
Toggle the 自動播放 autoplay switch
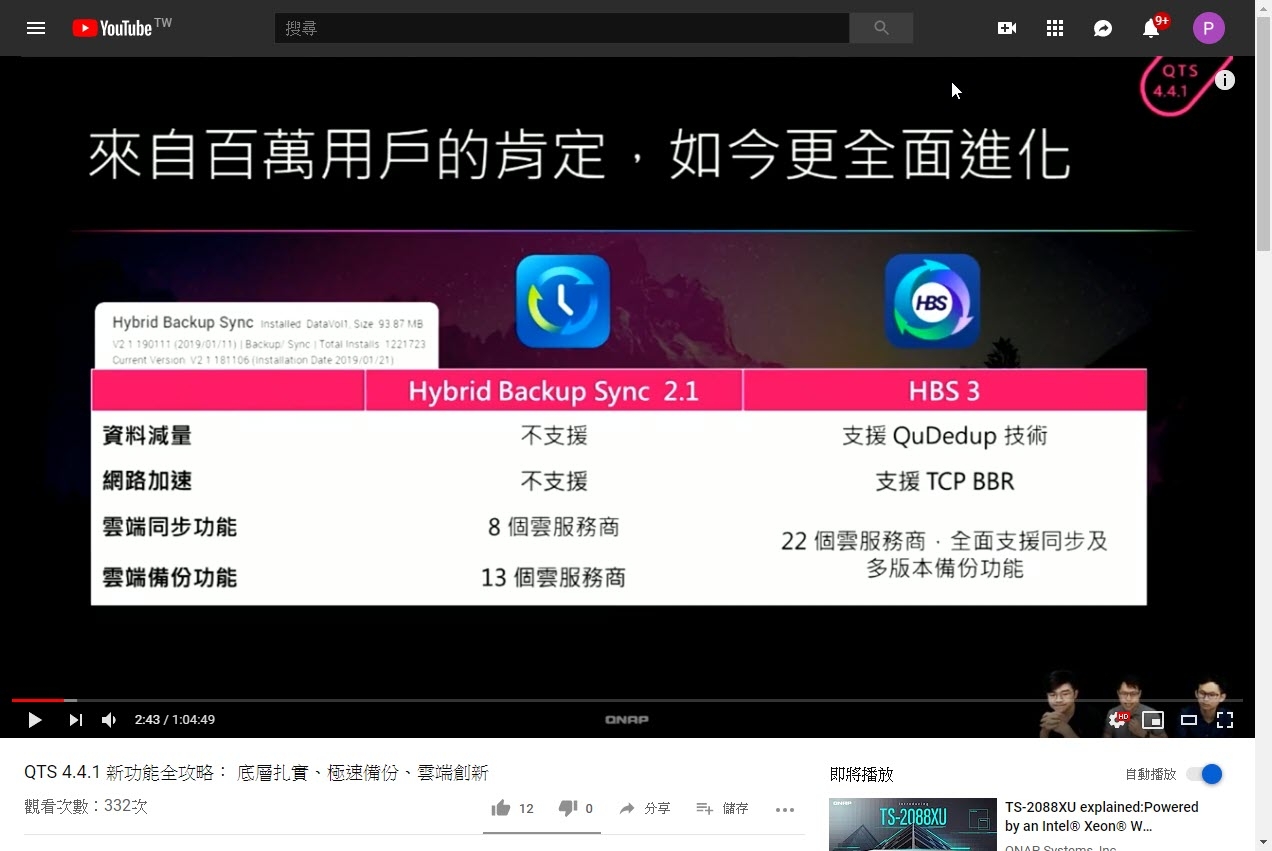(x=1204, y=774)
